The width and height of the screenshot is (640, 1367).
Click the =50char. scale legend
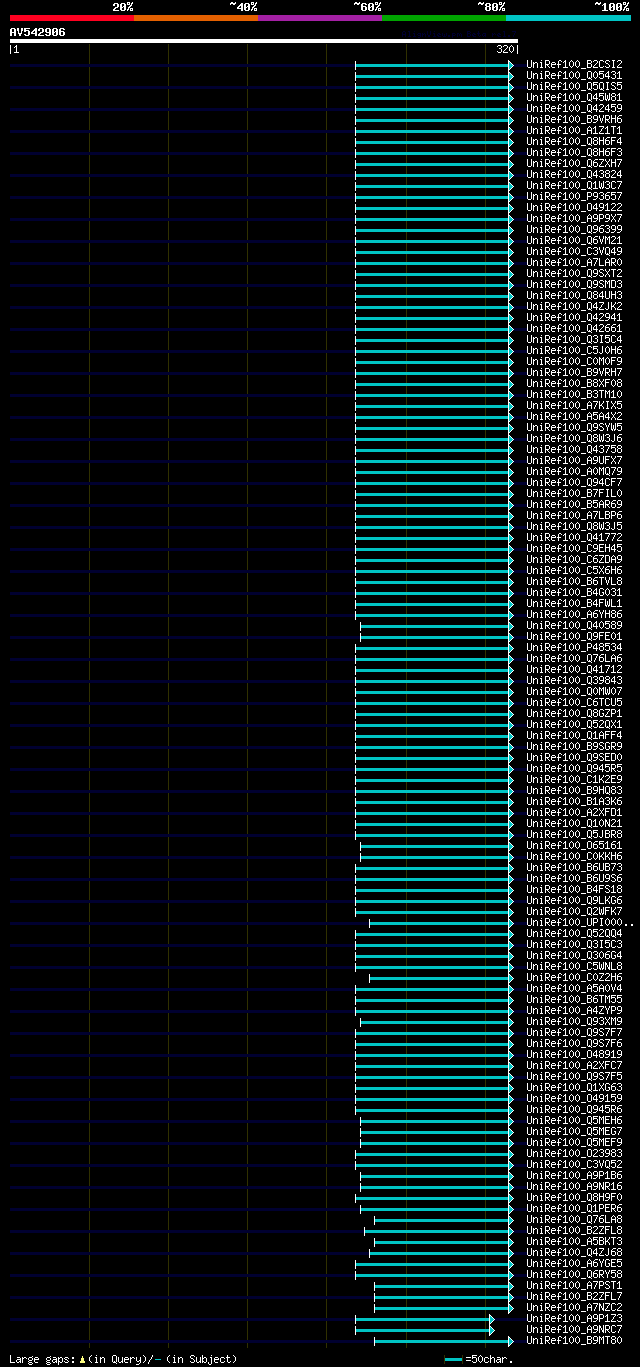point(479,1359)
